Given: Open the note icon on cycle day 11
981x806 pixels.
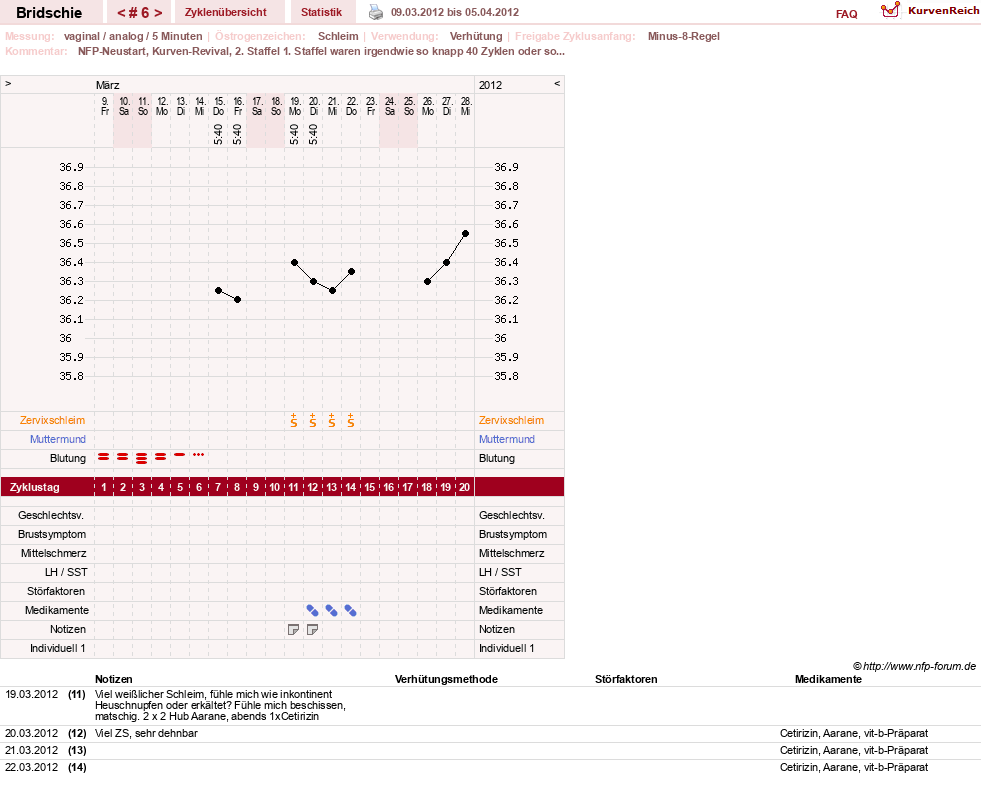Looking at the screenshot, I should coord(293,630).
